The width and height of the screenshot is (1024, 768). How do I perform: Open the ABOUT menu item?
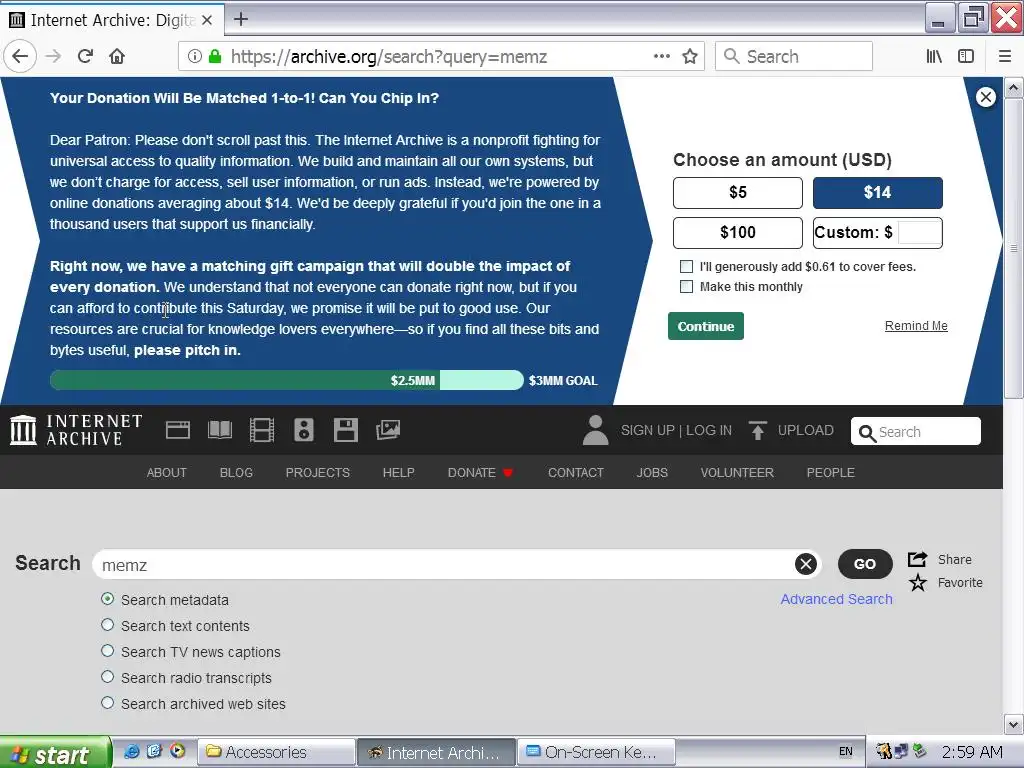[x=167, y=472]
